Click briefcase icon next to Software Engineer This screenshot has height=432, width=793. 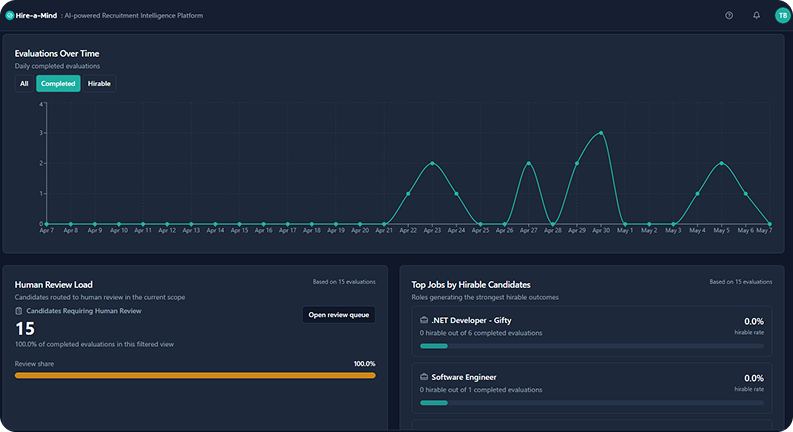coord(424,377)
